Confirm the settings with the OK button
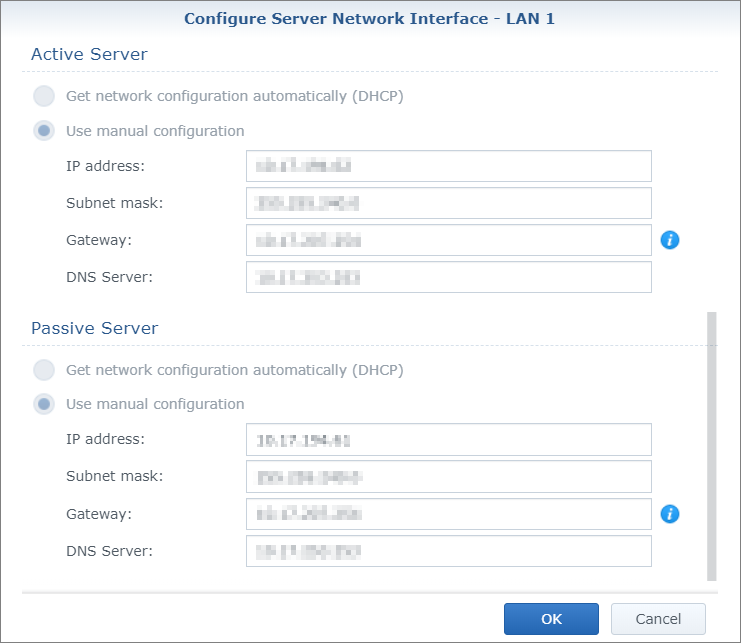The height and width of the screenshot is (643, 741). (551, 619)
